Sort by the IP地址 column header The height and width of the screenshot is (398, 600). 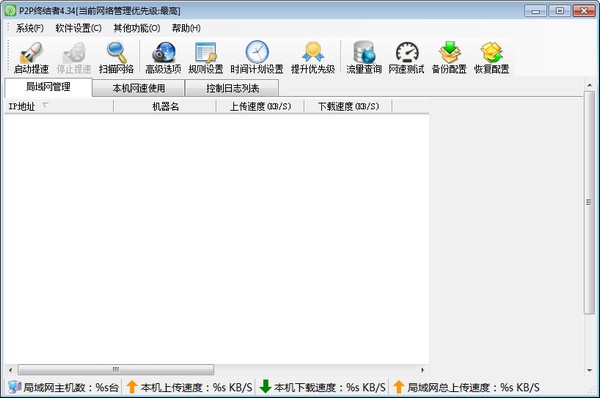tap(59, 106)
